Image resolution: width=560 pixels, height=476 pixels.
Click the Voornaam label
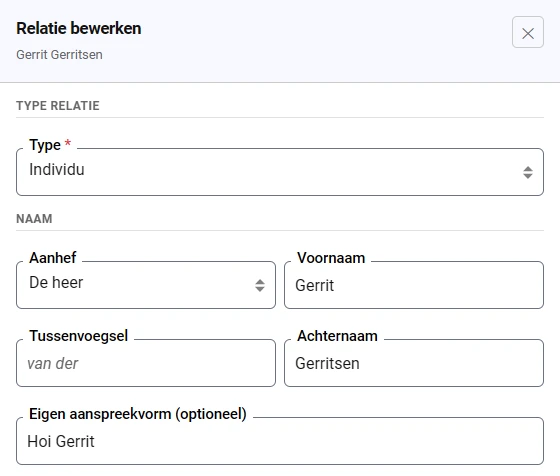pos(331,258)
